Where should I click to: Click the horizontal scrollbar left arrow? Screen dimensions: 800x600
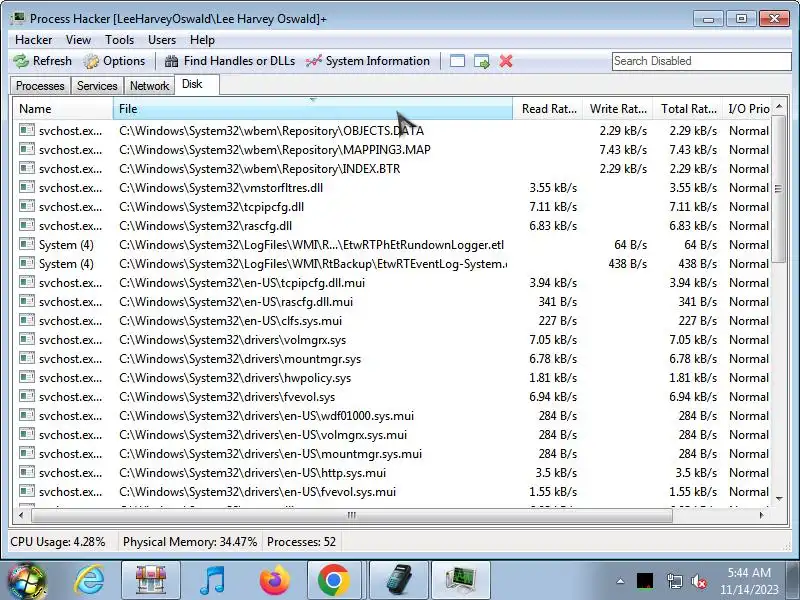pos(21,515)
